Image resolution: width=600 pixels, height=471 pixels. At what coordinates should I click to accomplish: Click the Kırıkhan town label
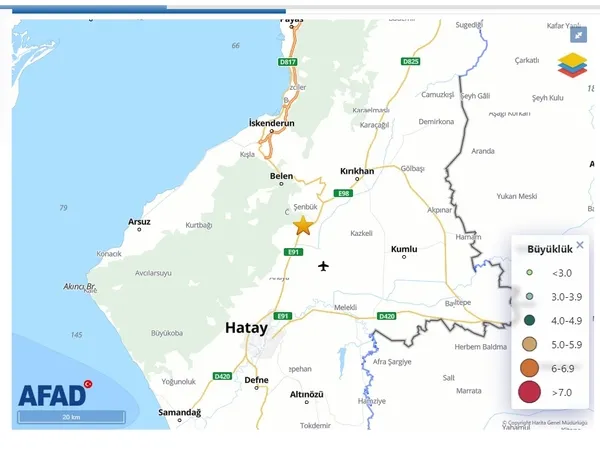click(357, 171)
